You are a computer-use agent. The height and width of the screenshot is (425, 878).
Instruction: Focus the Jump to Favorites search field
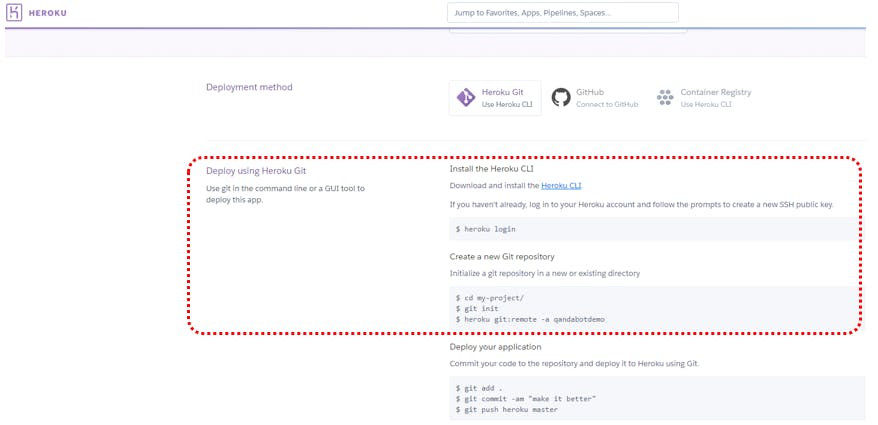point(563,12)
